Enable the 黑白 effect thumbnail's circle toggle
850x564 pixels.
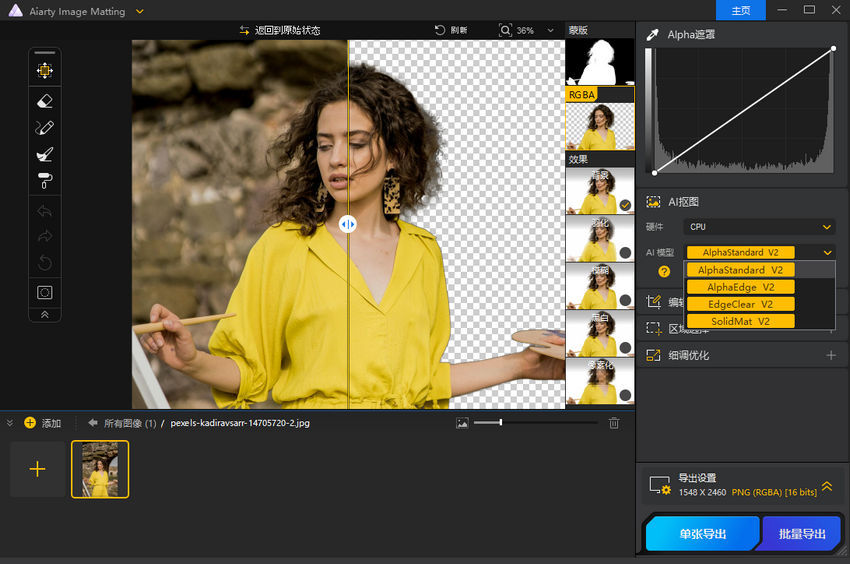point(625,348)
